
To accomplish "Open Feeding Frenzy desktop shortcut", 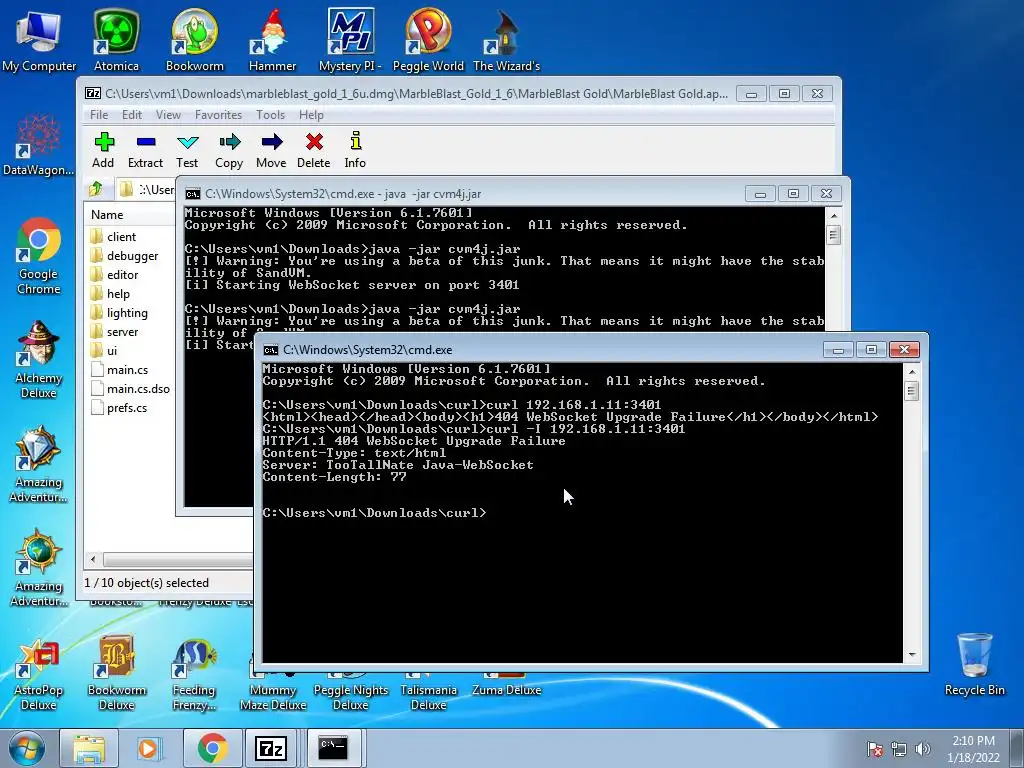I will click(194, 673).
